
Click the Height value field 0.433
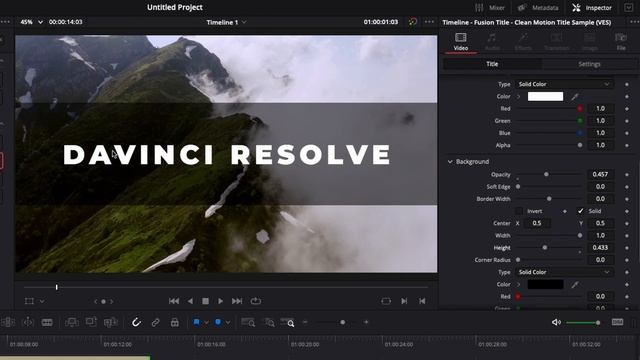click(600, 248)
